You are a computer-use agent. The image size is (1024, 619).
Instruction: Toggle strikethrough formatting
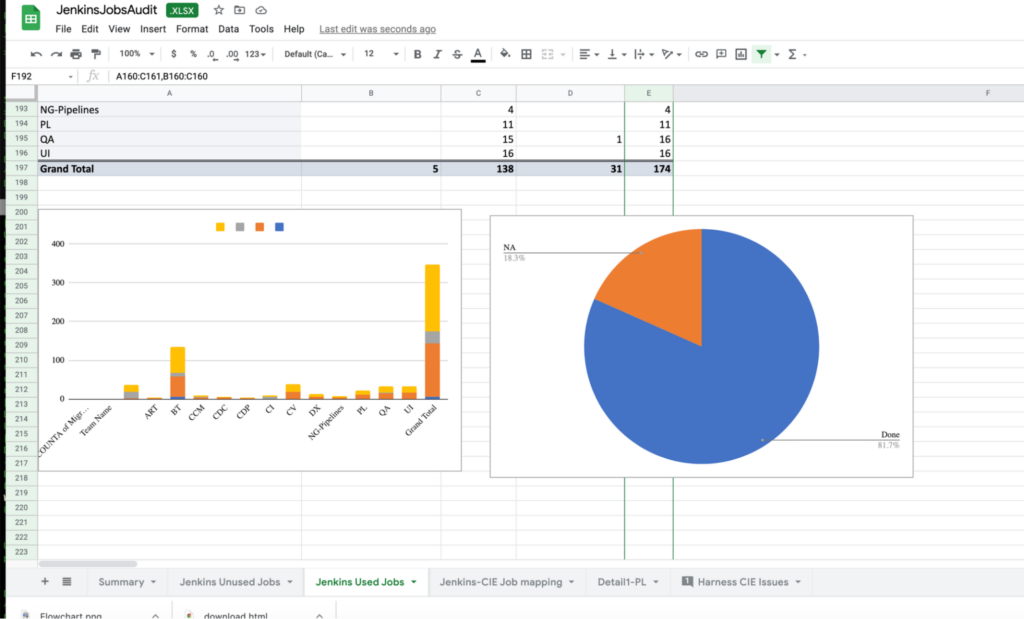click(x=457, y=54)
